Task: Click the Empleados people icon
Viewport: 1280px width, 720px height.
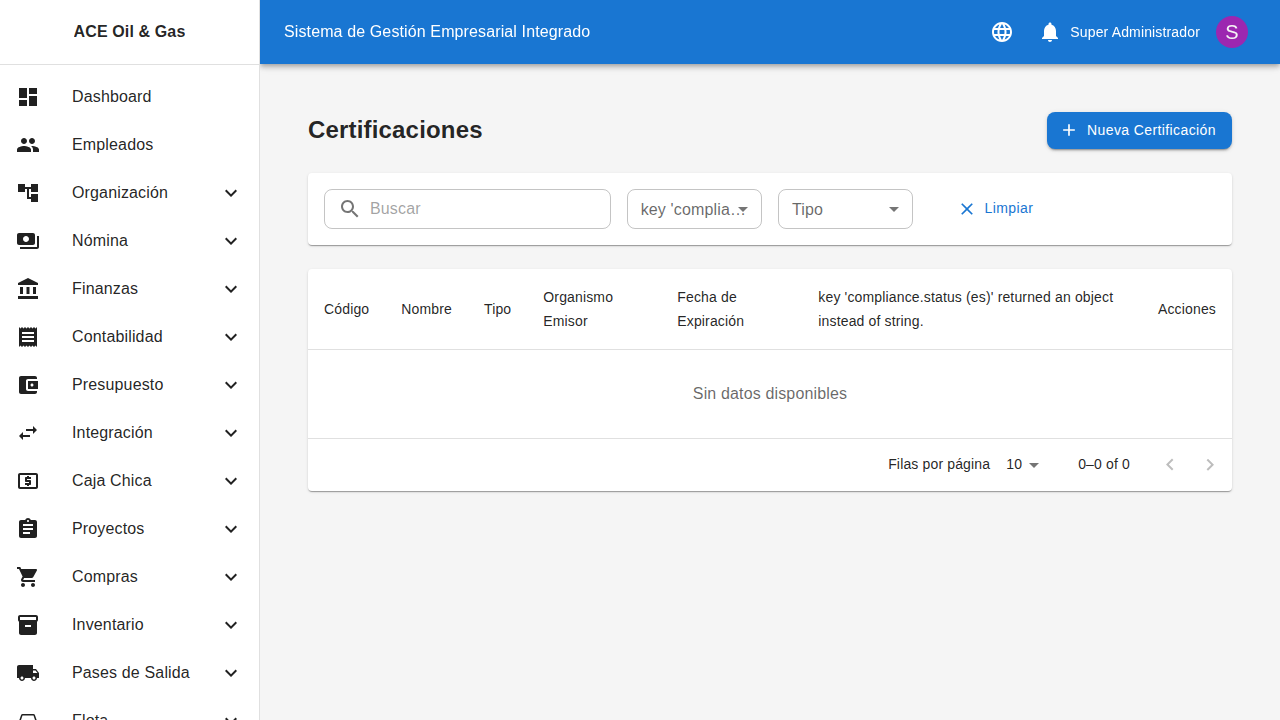Action: click(x=28, y=145)
